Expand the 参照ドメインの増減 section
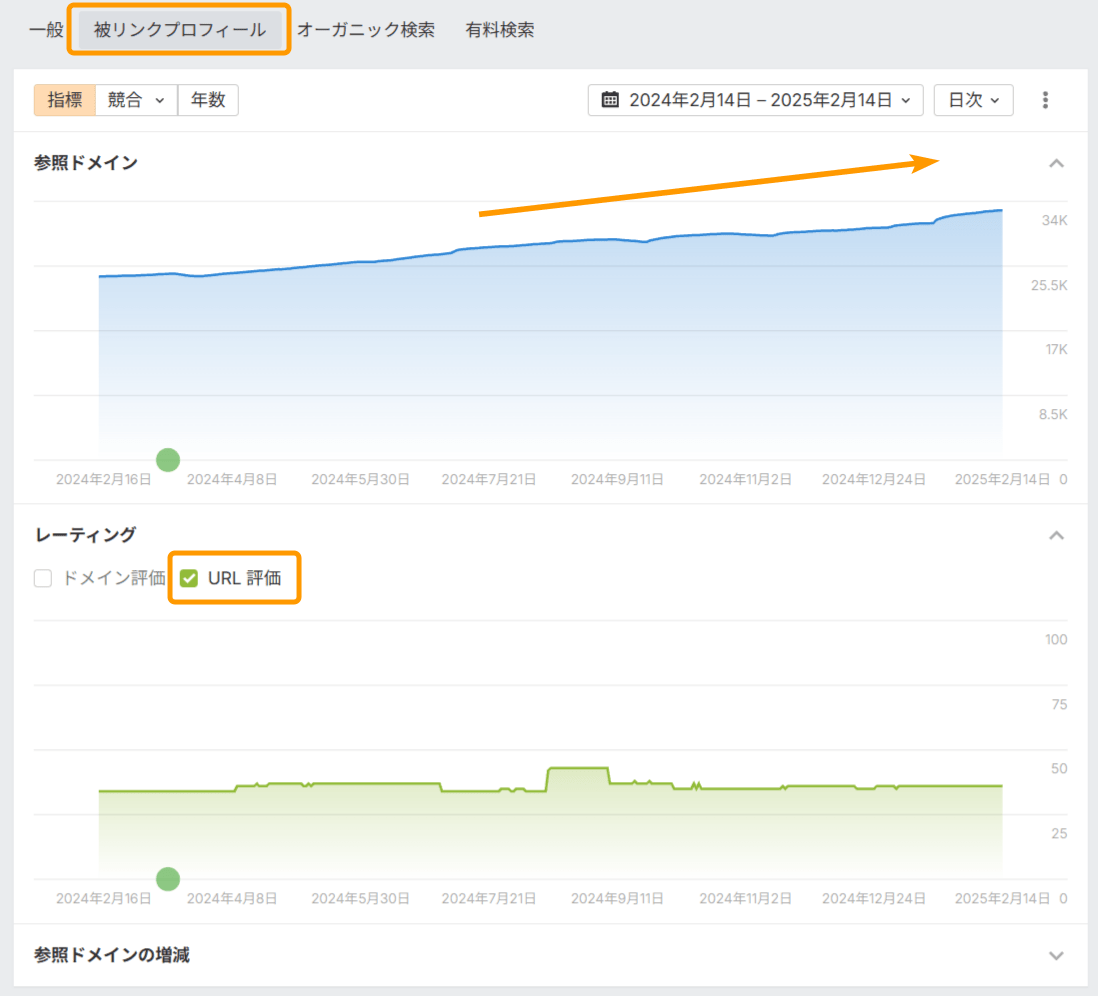1098x996 pixels. point(1057,955)
